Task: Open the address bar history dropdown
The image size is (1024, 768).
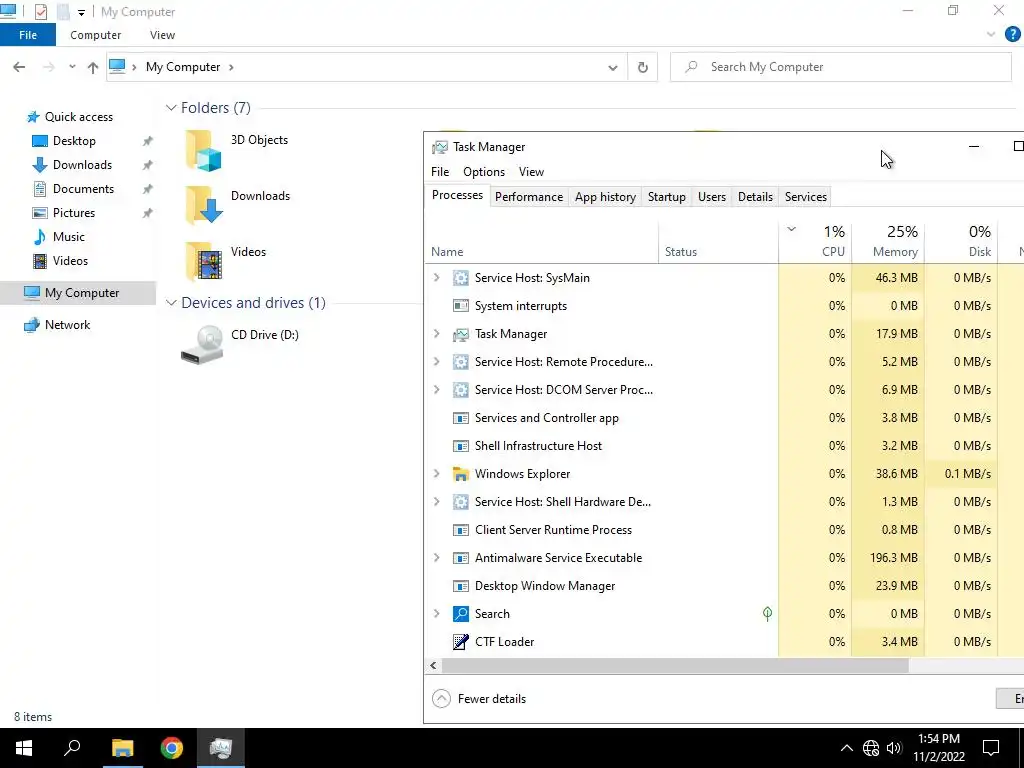Action: (613, 67)
